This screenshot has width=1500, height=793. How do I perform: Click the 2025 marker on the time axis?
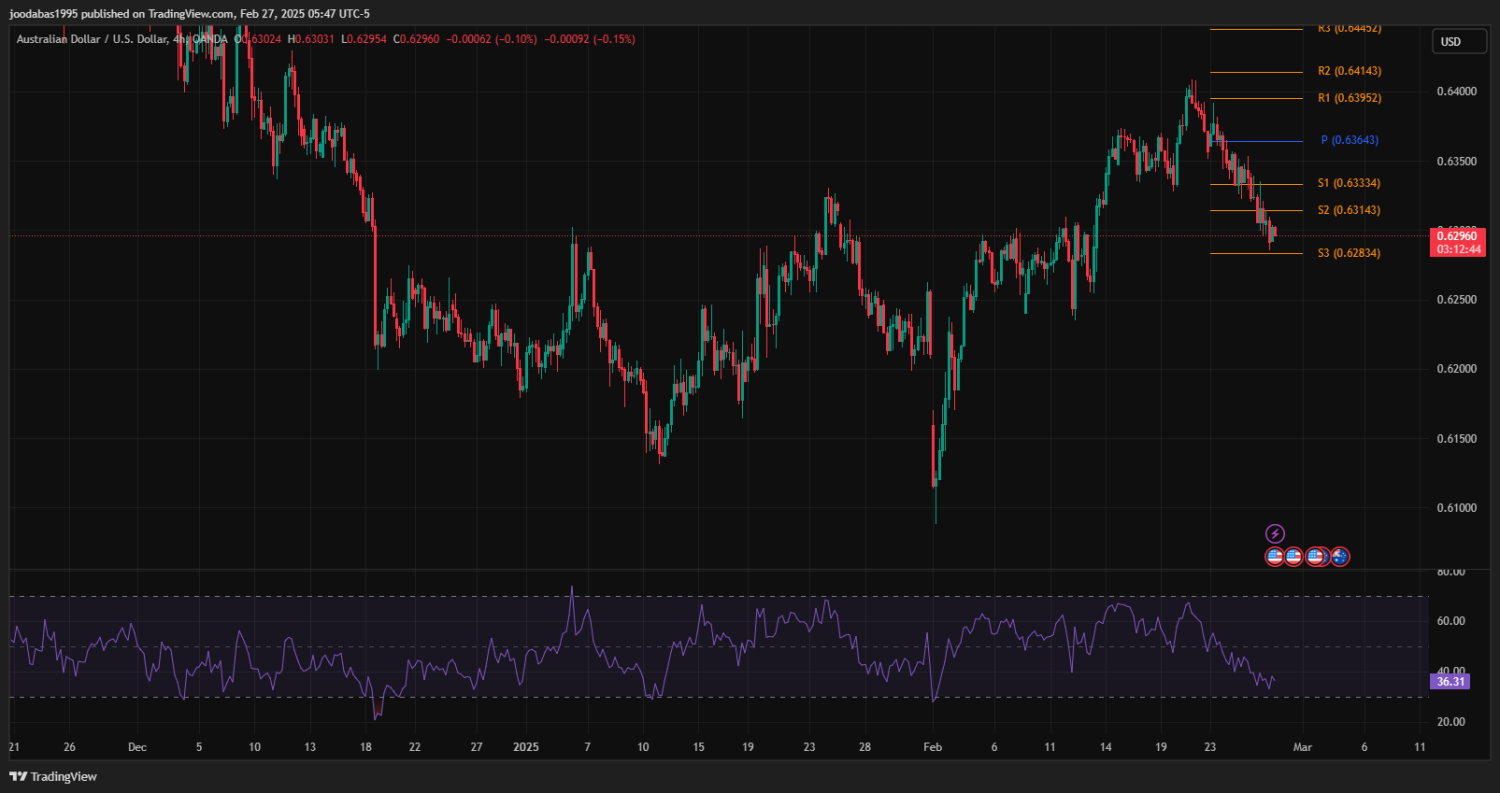point(526,747)
